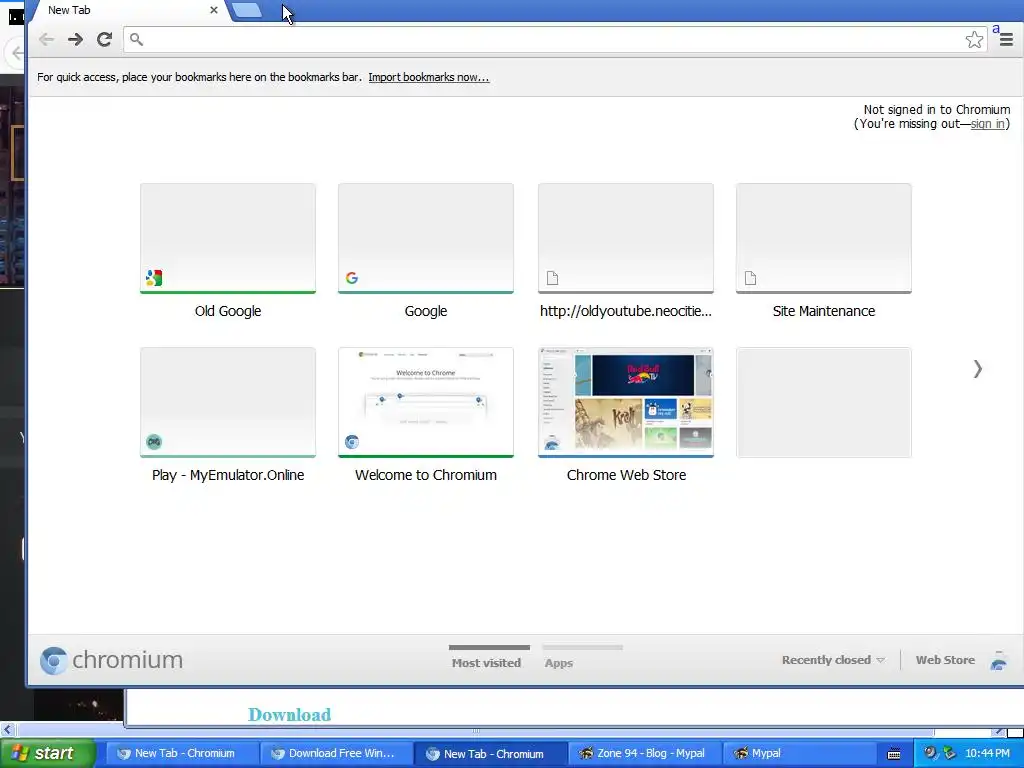Open the oldyoutube.neocities tile
This screenshot has width=1024, height=768.
(626, 238)
